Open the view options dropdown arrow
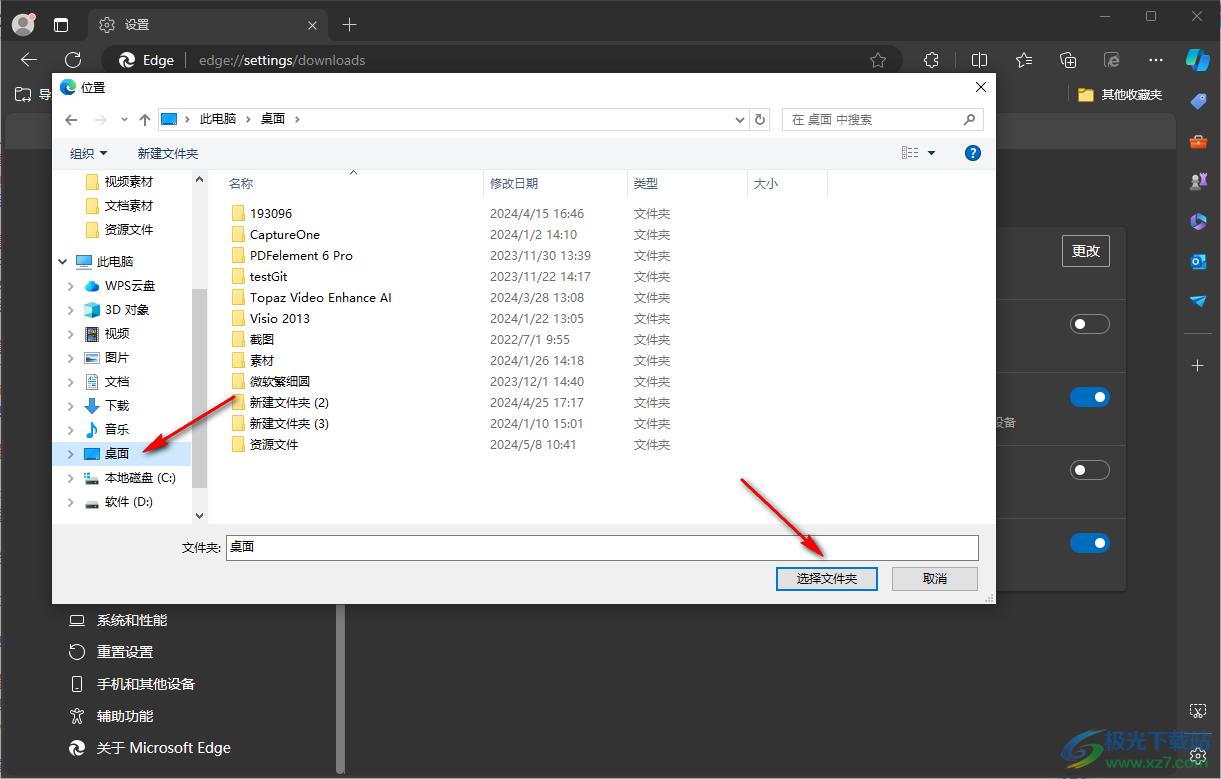Screen dimensions: 1221x779 932,153
